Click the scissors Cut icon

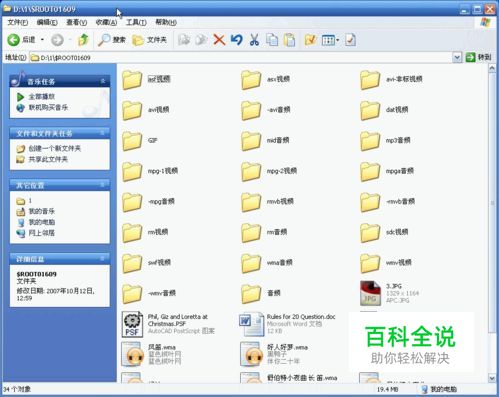(254, 40)
